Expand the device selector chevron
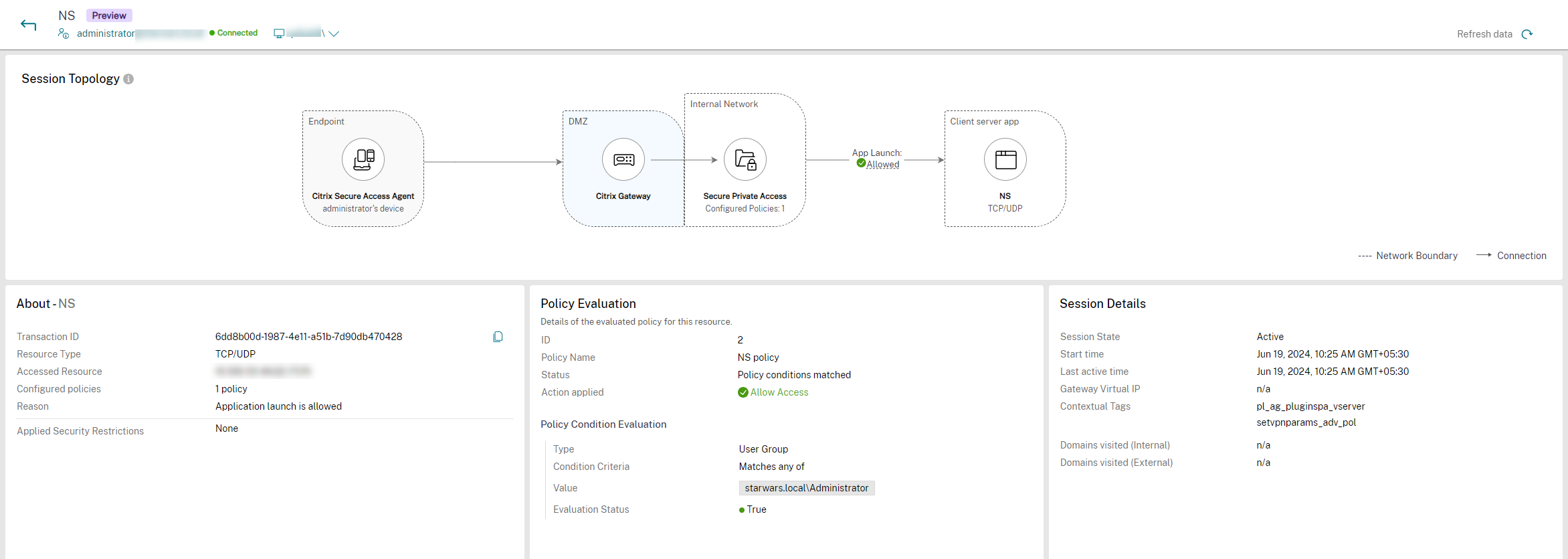Image resolution: width=1568 pixels, height=559 pixels. [334, 33]
